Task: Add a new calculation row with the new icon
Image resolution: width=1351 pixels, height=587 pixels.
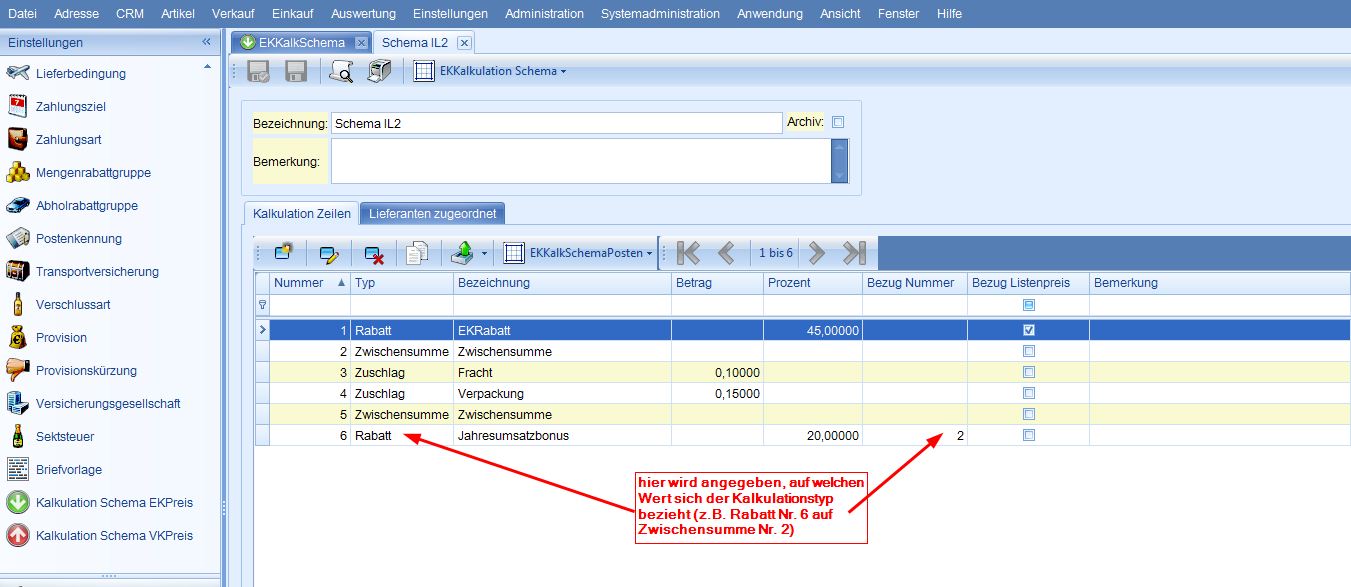Action: (283, 253)
